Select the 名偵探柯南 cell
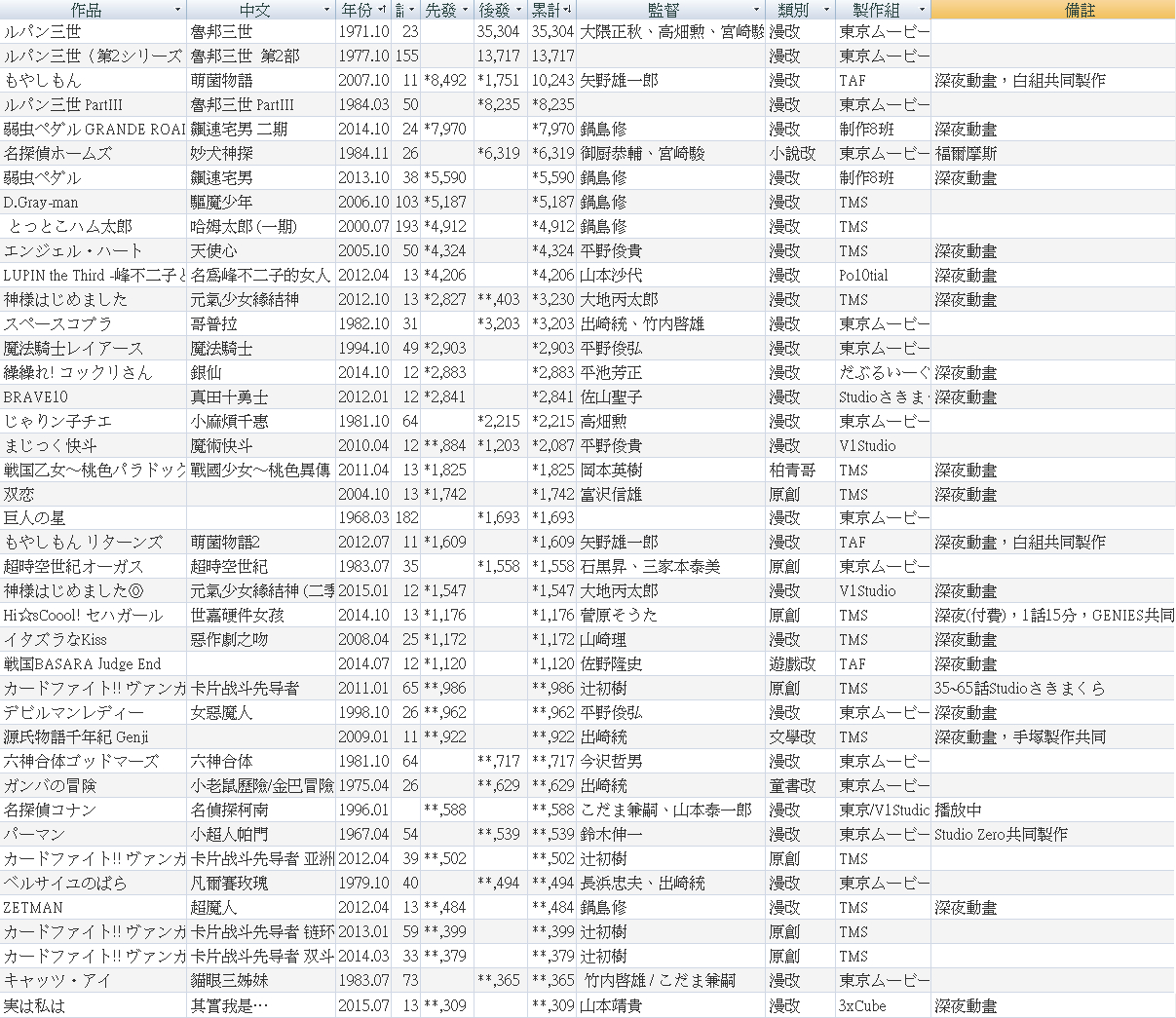Screen dimensions: 1176x1018 tap(261, 810)
